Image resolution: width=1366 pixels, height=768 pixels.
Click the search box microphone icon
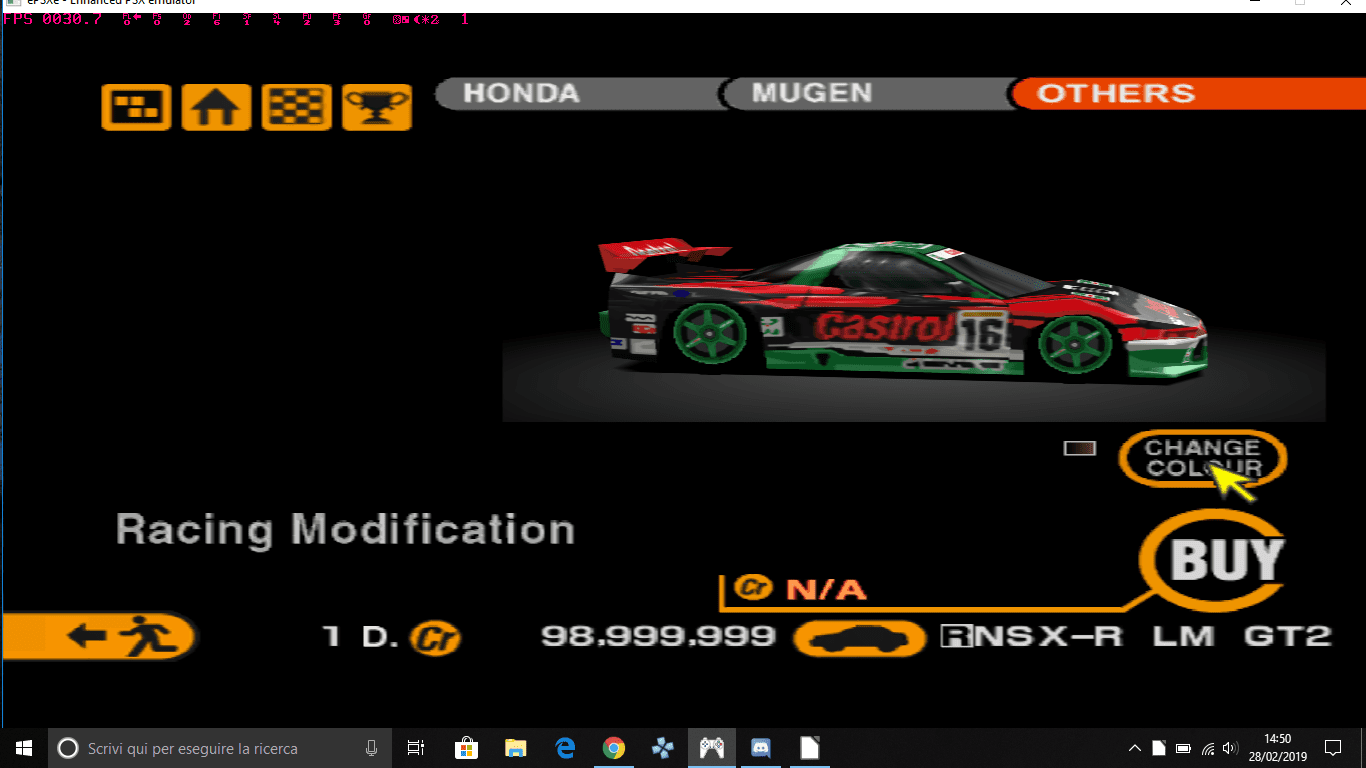coord(372,748)
